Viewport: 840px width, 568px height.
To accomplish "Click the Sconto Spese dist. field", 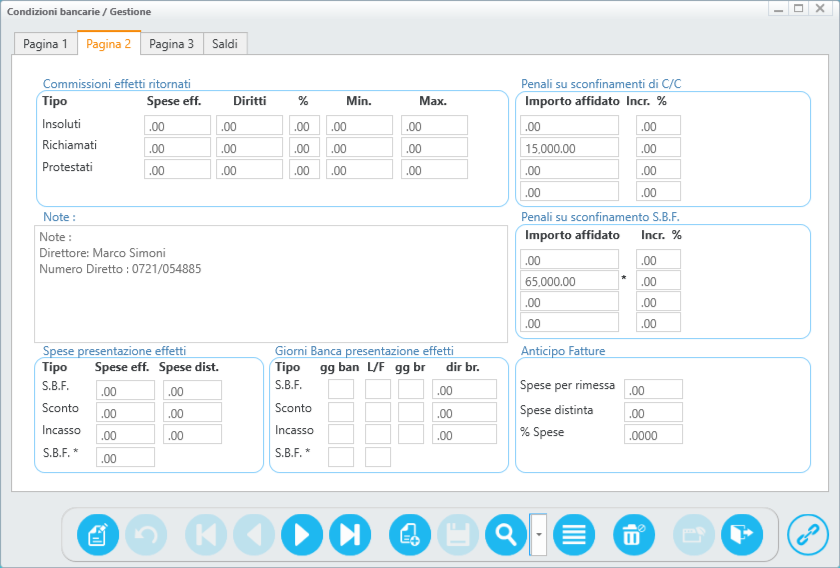I will pyautogui.click(x=192, y=413).
